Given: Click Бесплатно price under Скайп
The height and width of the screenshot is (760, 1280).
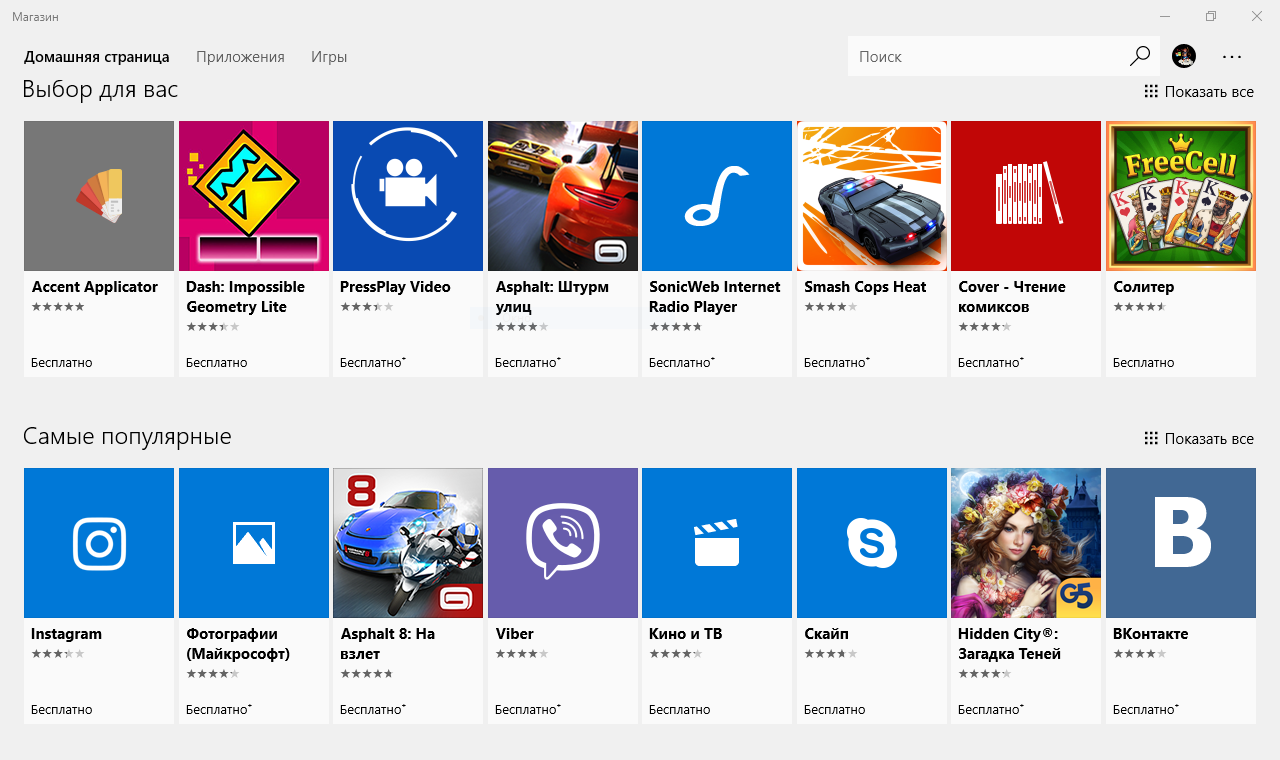Looking at the screenshot, I should tap(835, 710).
